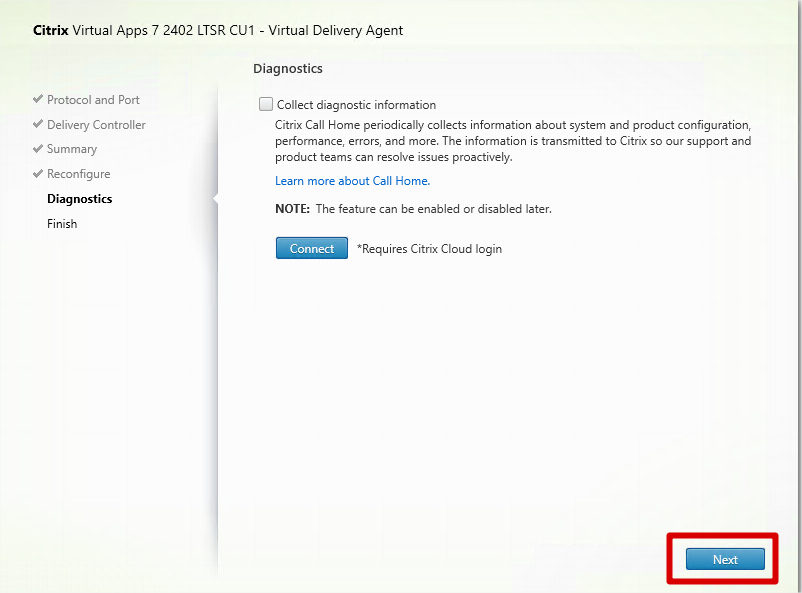Click the Diagnostics page heading
802x593 pixels.
(x=287, y=69)
